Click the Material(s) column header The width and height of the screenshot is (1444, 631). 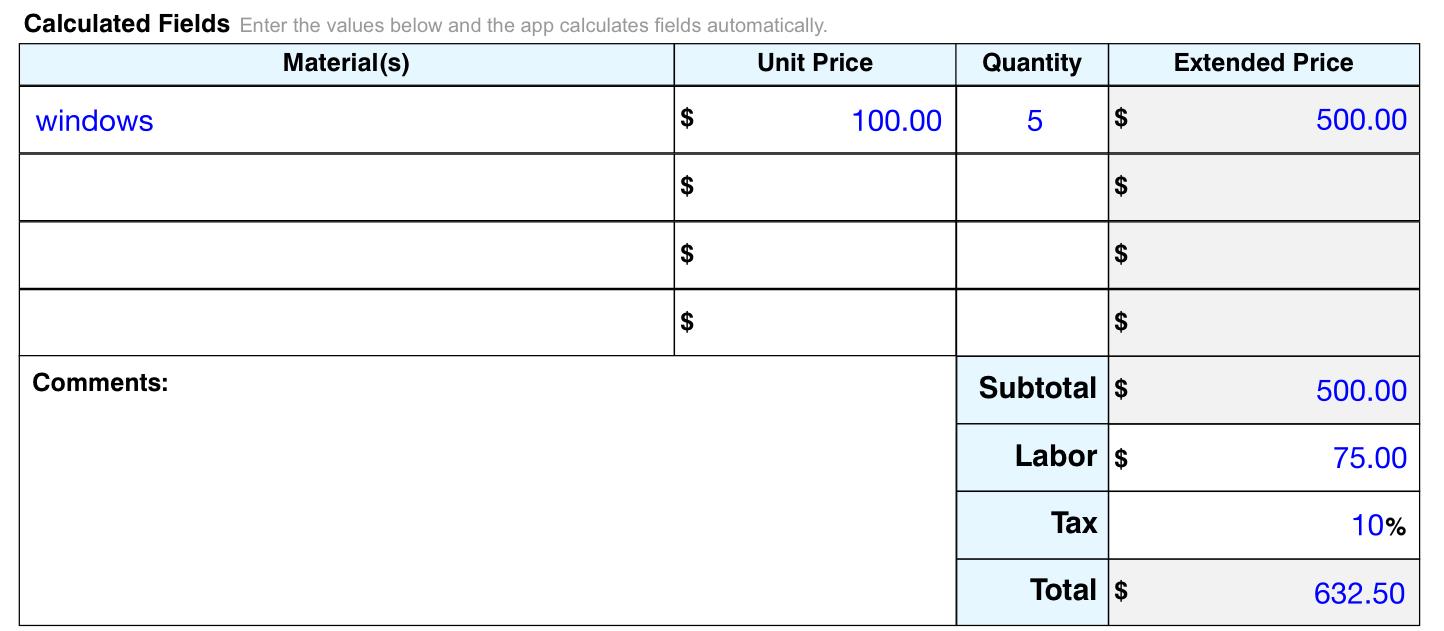coord(346,63)
